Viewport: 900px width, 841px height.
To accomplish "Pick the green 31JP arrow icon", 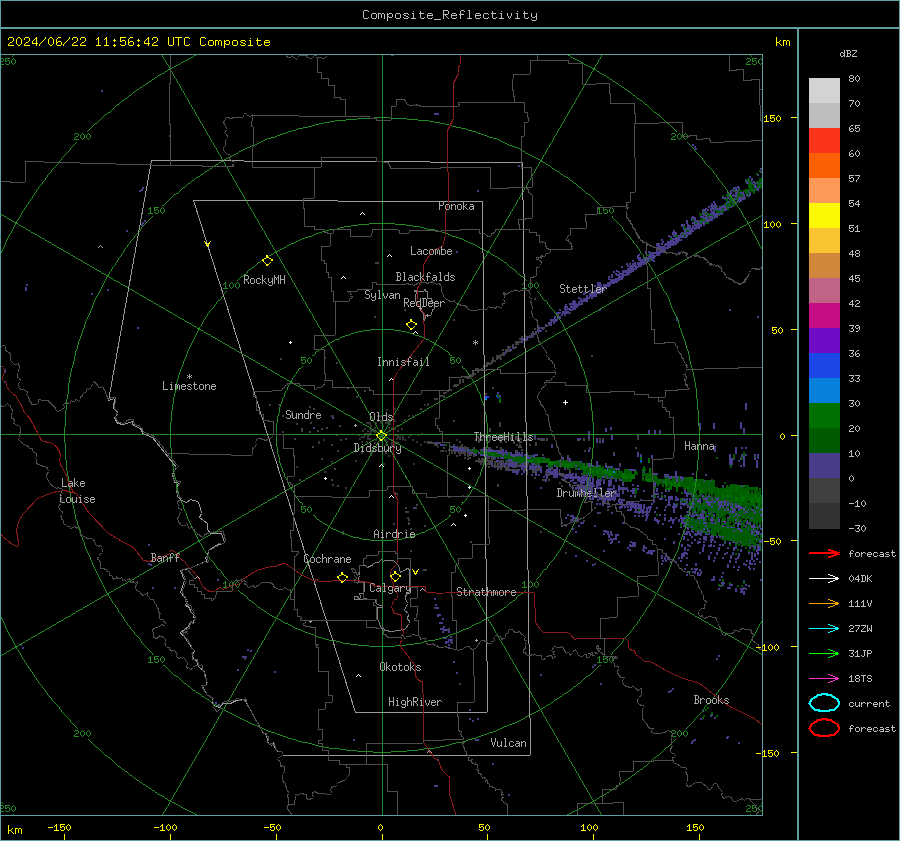I will tap(824, 653).
